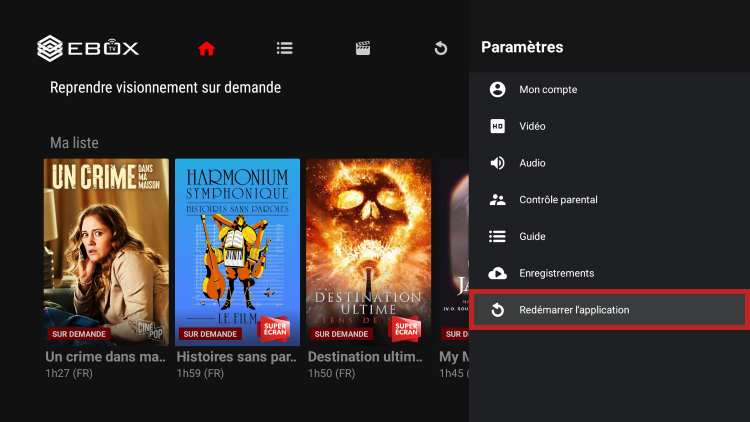Open the clapperboard on-demand icon
This screenshot has height=422, width=750.
click(363, 48)
